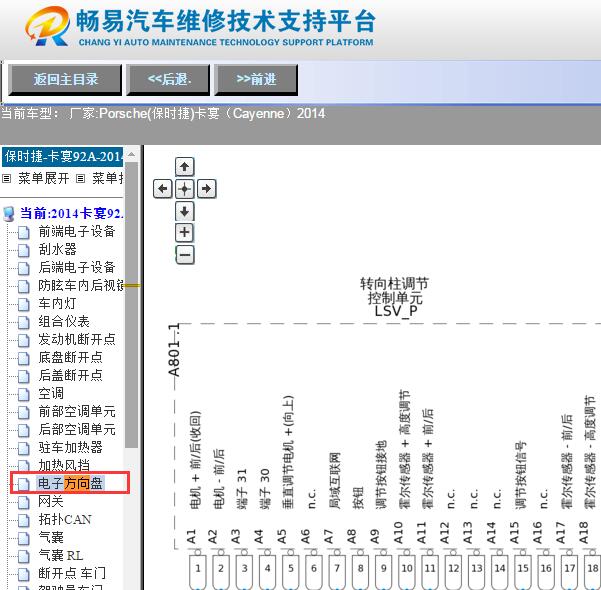This screenshot has width=601, height=590.
Task: Click connector pin 1 in diagram
Action: 198,571
